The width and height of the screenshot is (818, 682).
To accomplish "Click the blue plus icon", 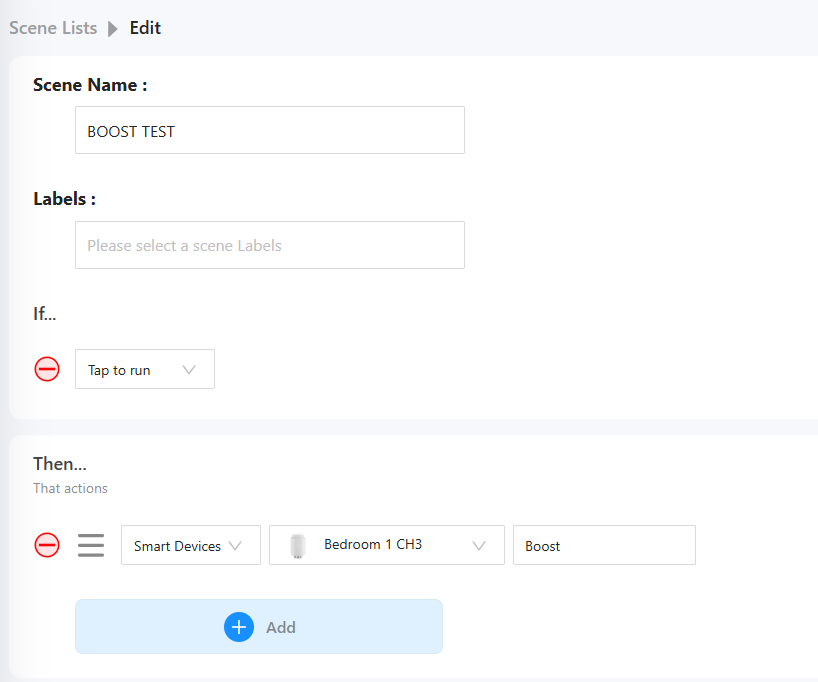I will (239, 627).
